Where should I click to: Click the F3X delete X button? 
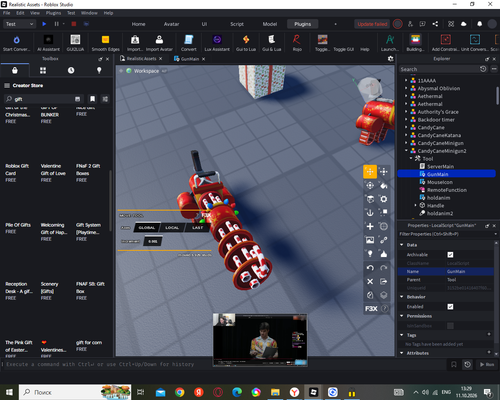tap(370, 281)
